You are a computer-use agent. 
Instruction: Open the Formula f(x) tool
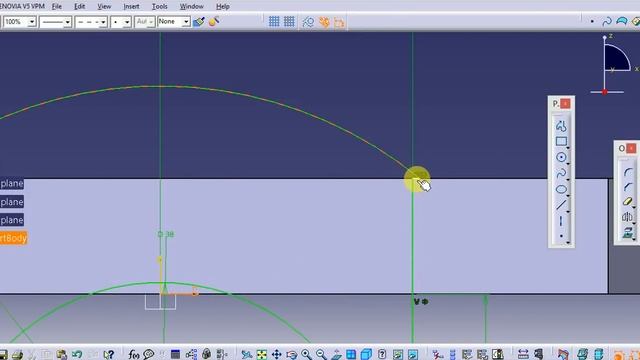[134, 354]
